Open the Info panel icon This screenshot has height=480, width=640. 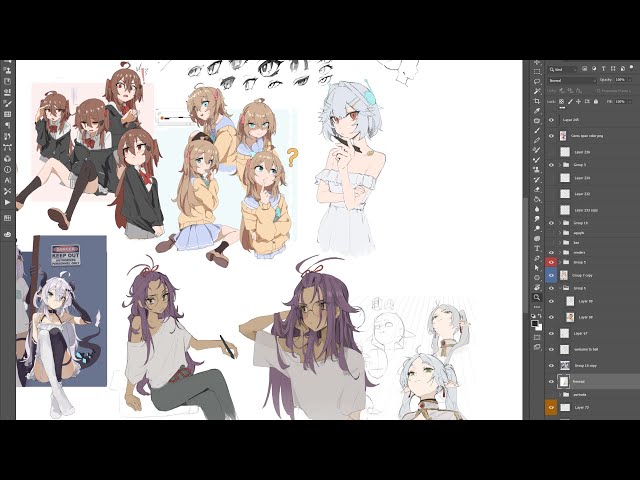tap(7, 169)
